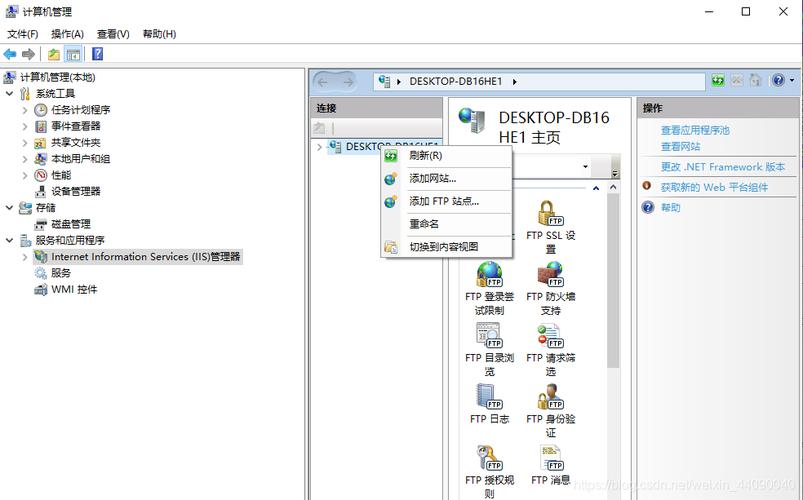Select 添加 FTP 站点... in context menu

(x=443, y=201)
